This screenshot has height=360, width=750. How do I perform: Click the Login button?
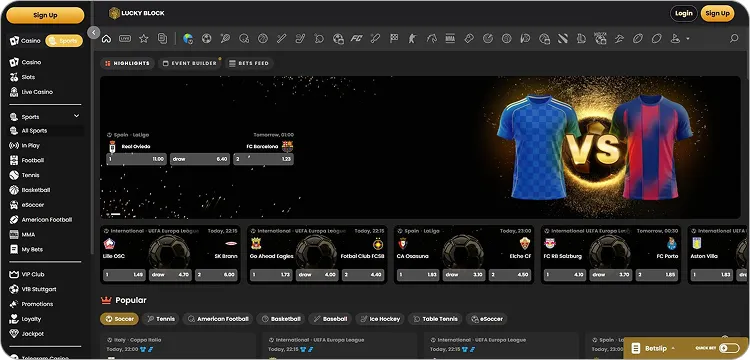coord(684,13)
